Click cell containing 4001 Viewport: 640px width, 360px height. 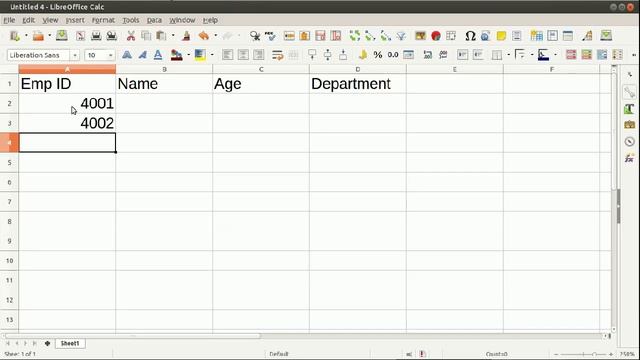(x=67, y=104)
